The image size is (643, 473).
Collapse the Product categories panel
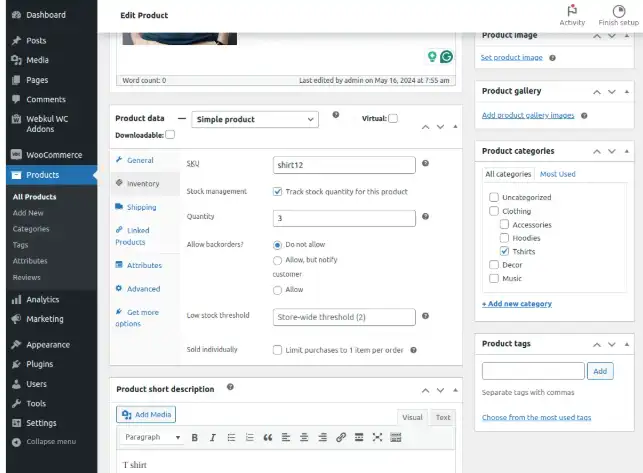(x=626, y=151)
